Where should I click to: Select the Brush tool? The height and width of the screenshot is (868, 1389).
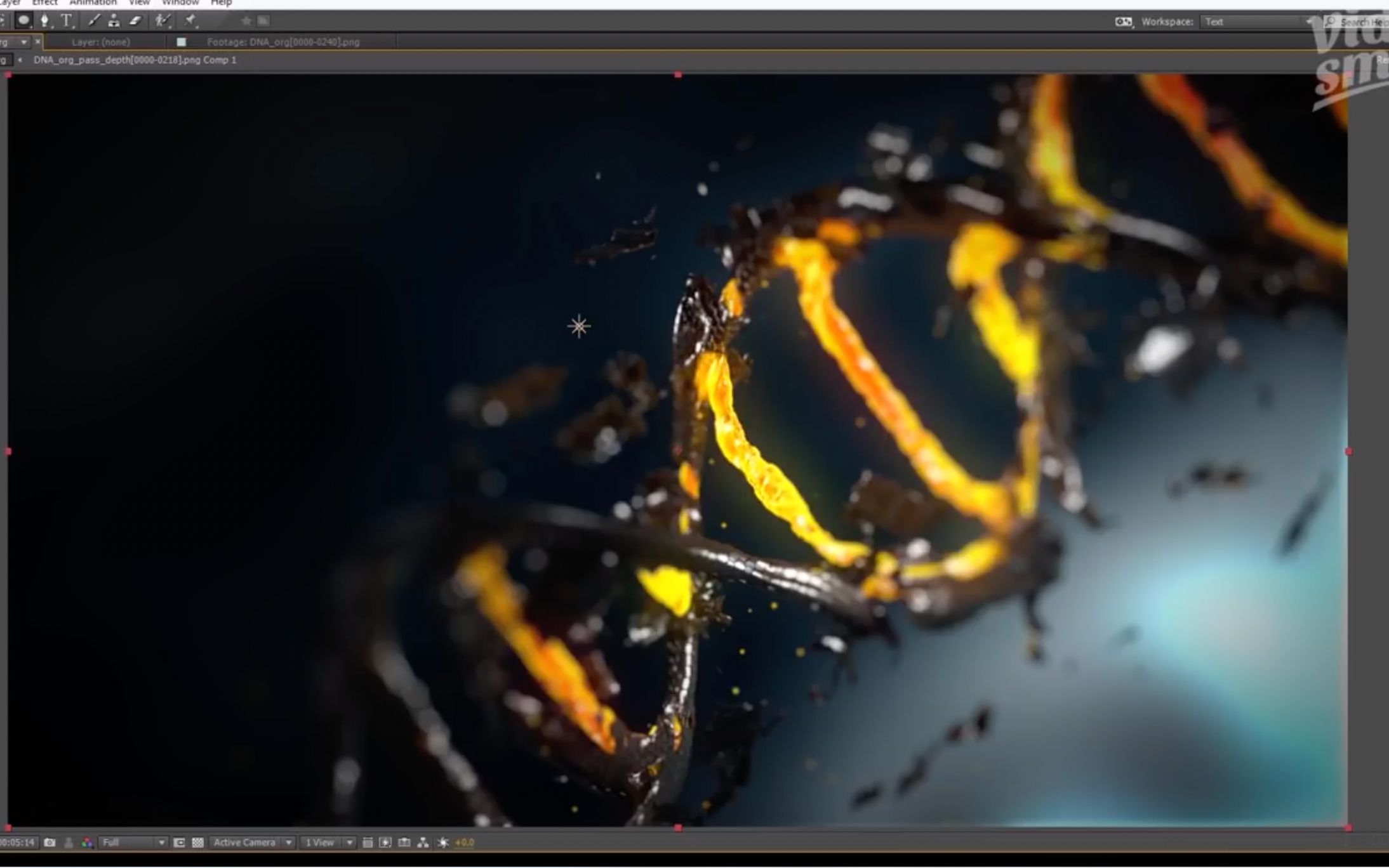point(95,21)
